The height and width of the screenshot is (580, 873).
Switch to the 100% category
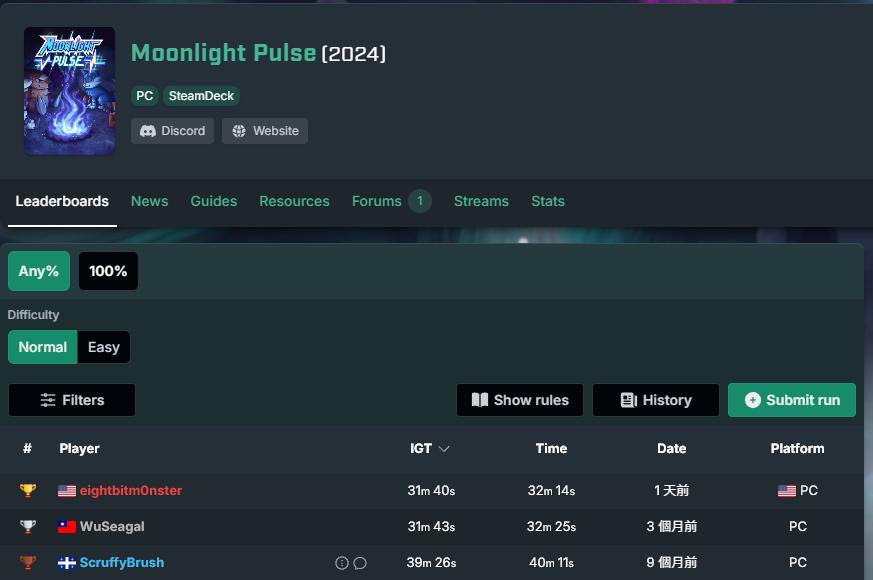108,271
